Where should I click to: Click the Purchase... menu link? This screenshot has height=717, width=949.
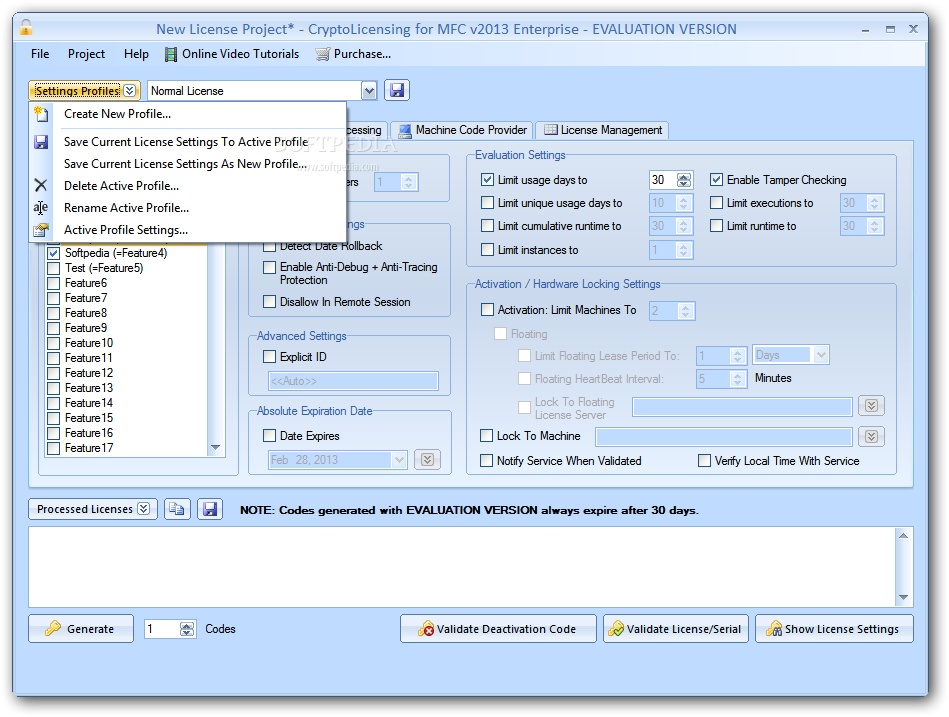[x=353, y=54]
